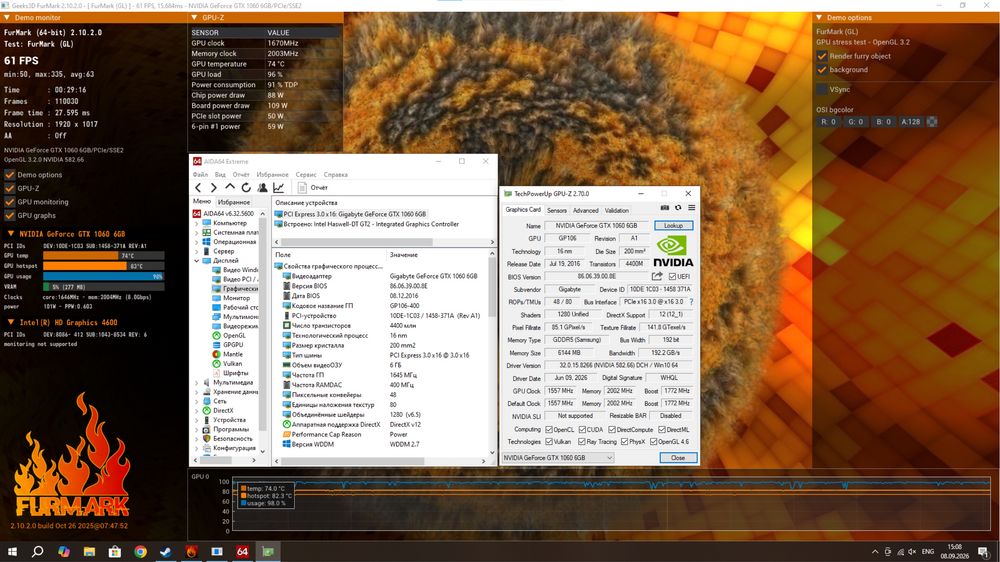Go back with AIDA64 toolbar left arrow

198,188
